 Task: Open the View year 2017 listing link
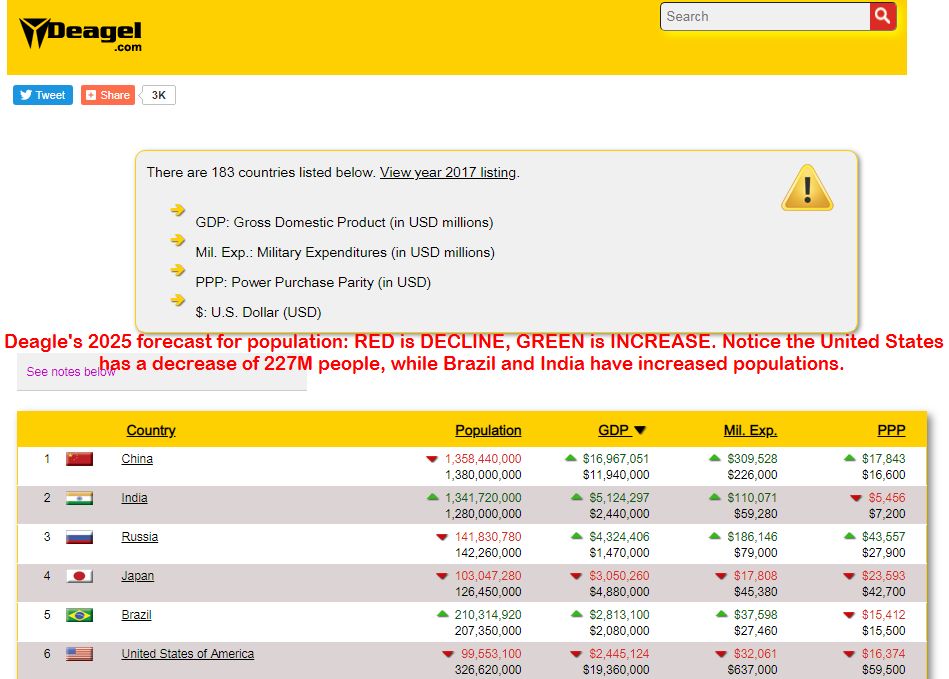pos(448,172)
